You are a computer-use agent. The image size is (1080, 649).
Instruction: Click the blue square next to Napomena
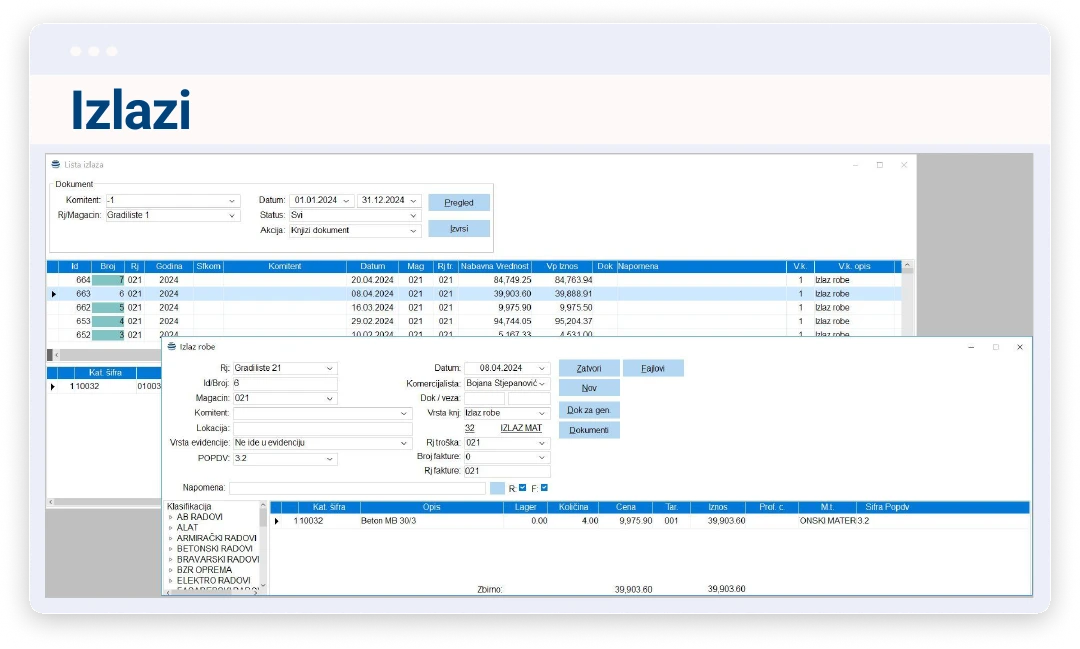[x=497, y=488]
